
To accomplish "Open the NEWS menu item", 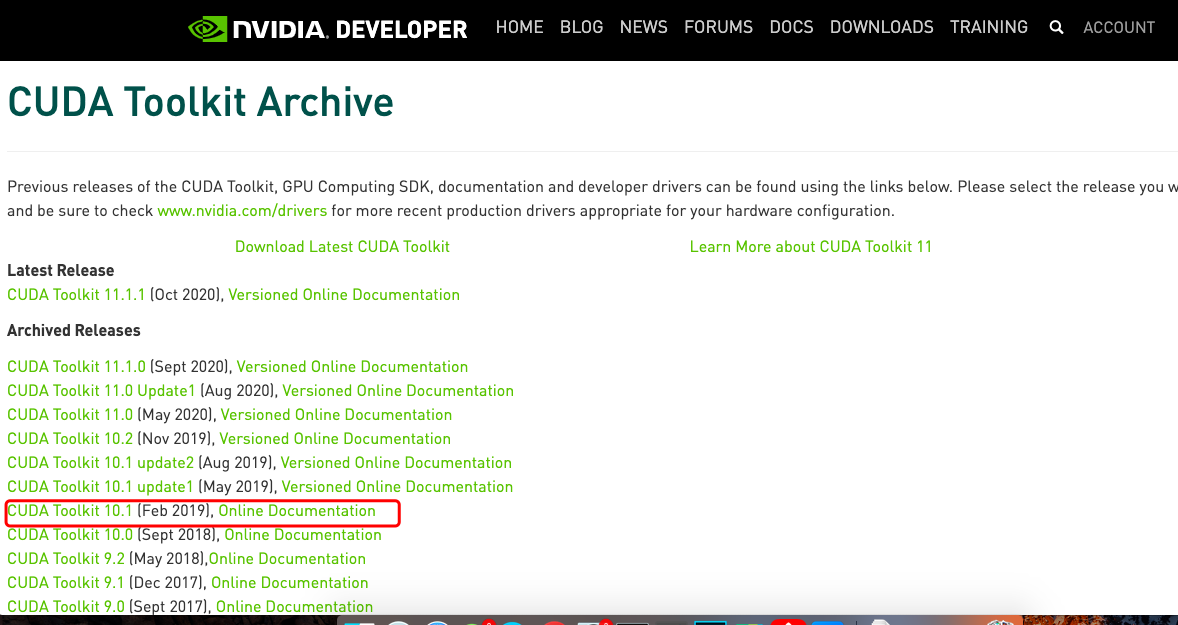I will (643, 27).
